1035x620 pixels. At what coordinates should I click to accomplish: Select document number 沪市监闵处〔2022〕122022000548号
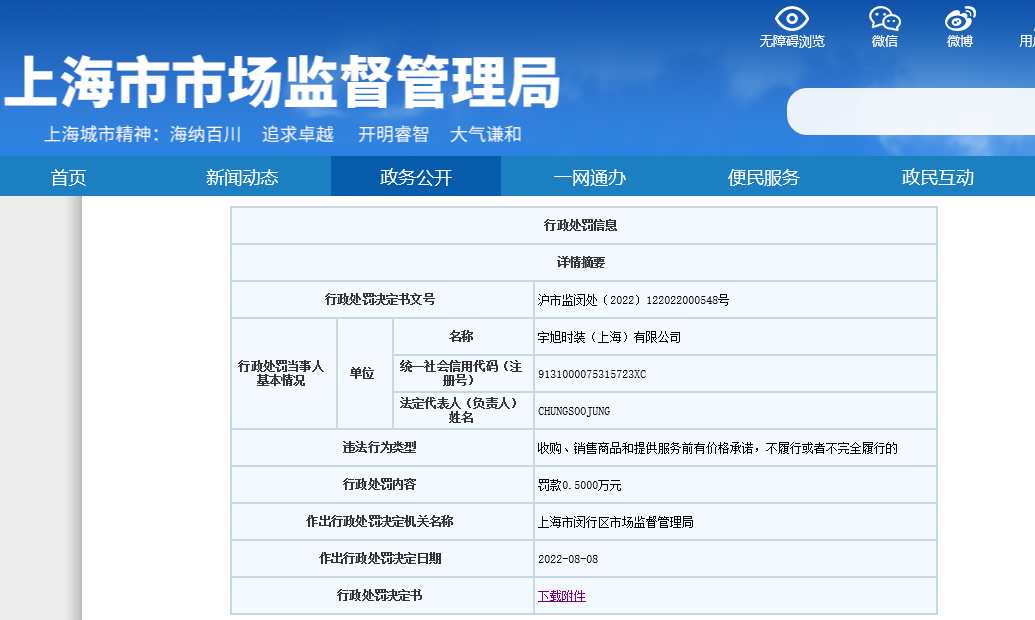[633, 300]
